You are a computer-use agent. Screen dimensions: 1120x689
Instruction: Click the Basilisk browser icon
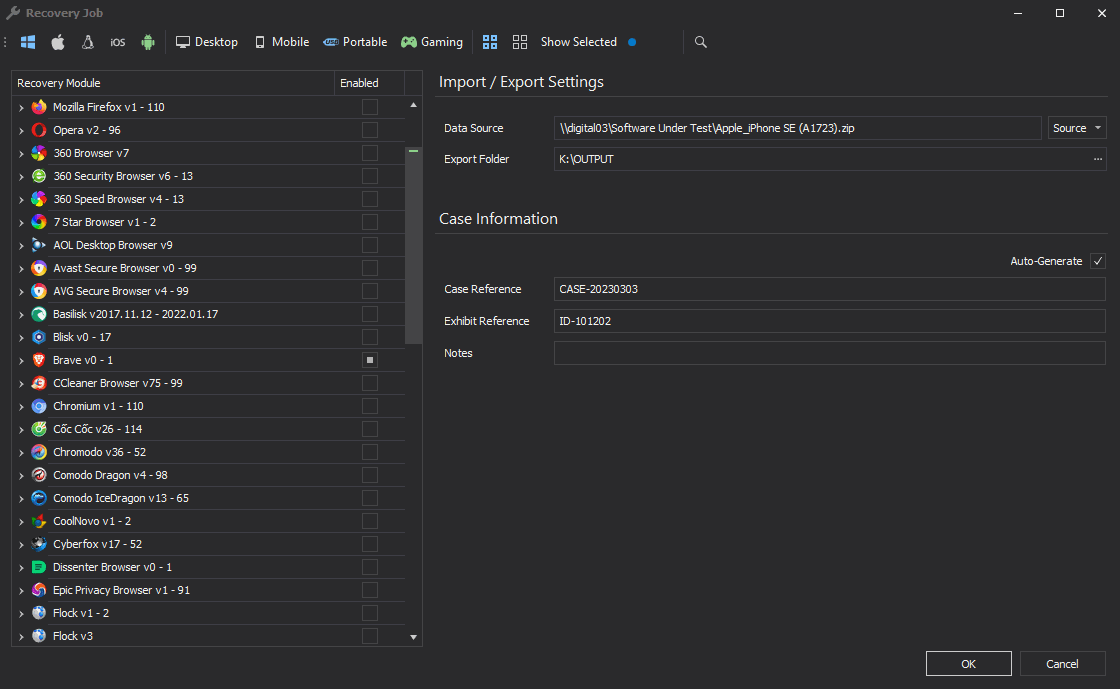tap(39, 314)
